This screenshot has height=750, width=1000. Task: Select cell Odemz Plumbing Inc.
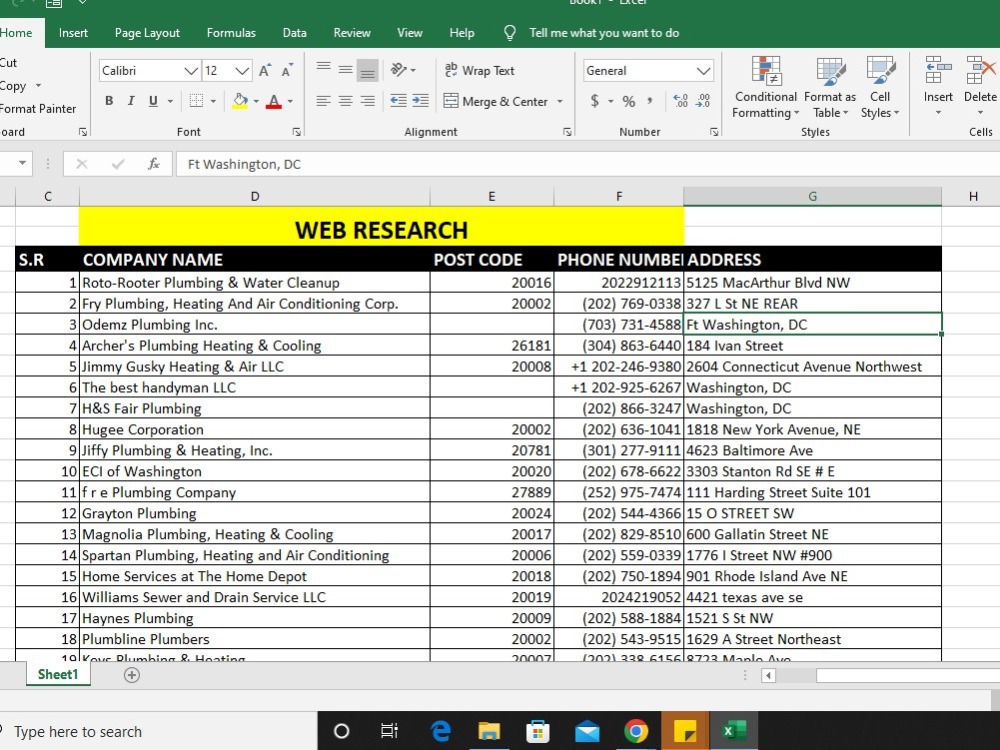point(254,325)
